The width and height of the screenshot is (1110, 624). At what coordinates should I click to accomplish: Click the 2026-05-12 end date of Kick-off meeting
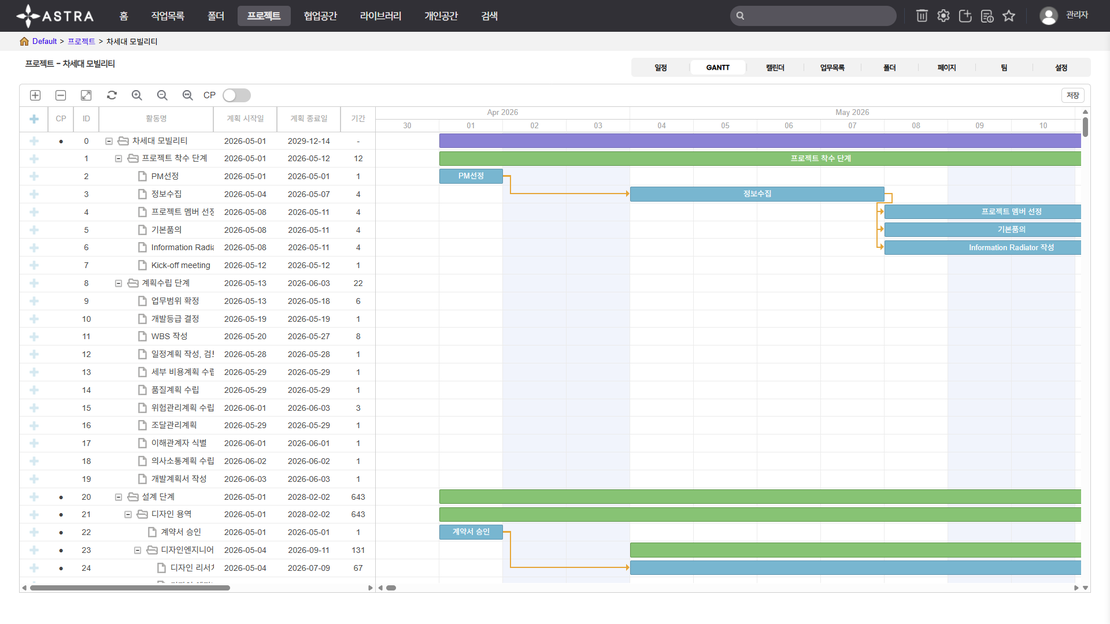pos(309,266)
